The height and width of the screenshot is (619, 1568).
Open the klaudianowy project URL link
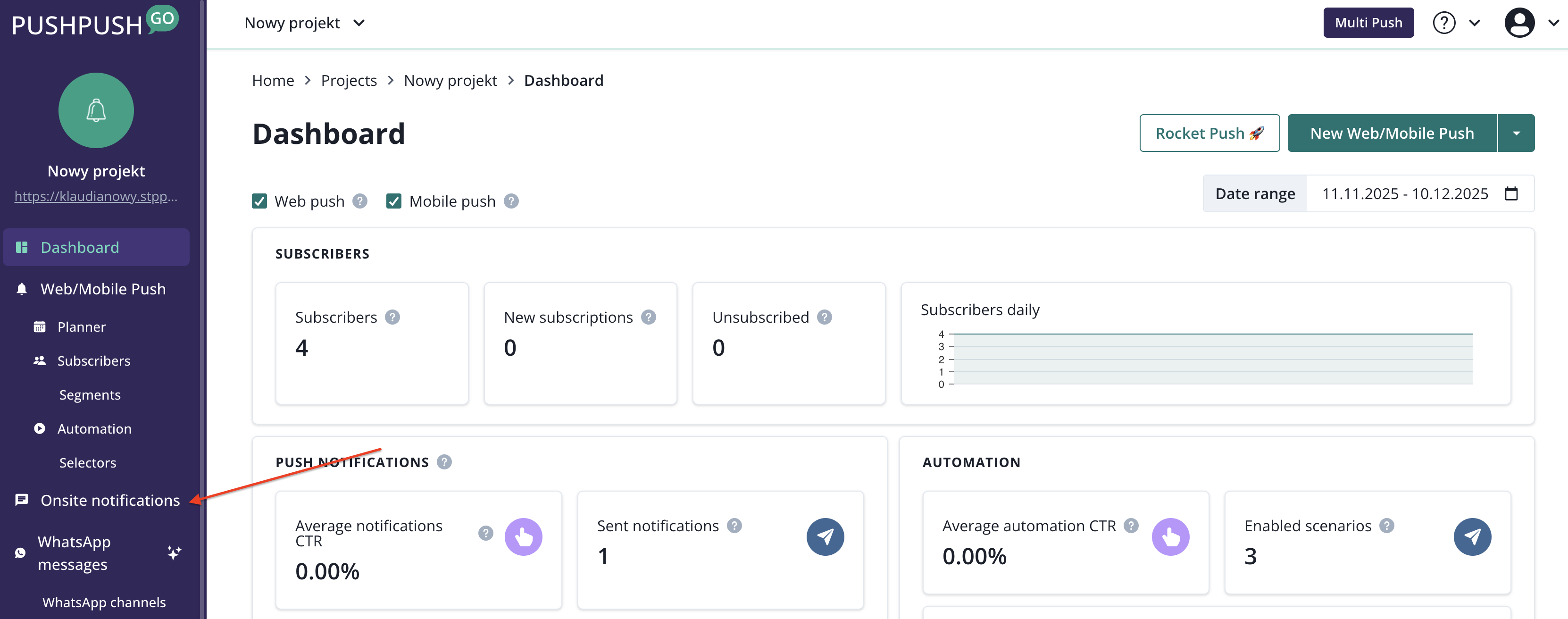pyautogui.click(x=96, y=197)
